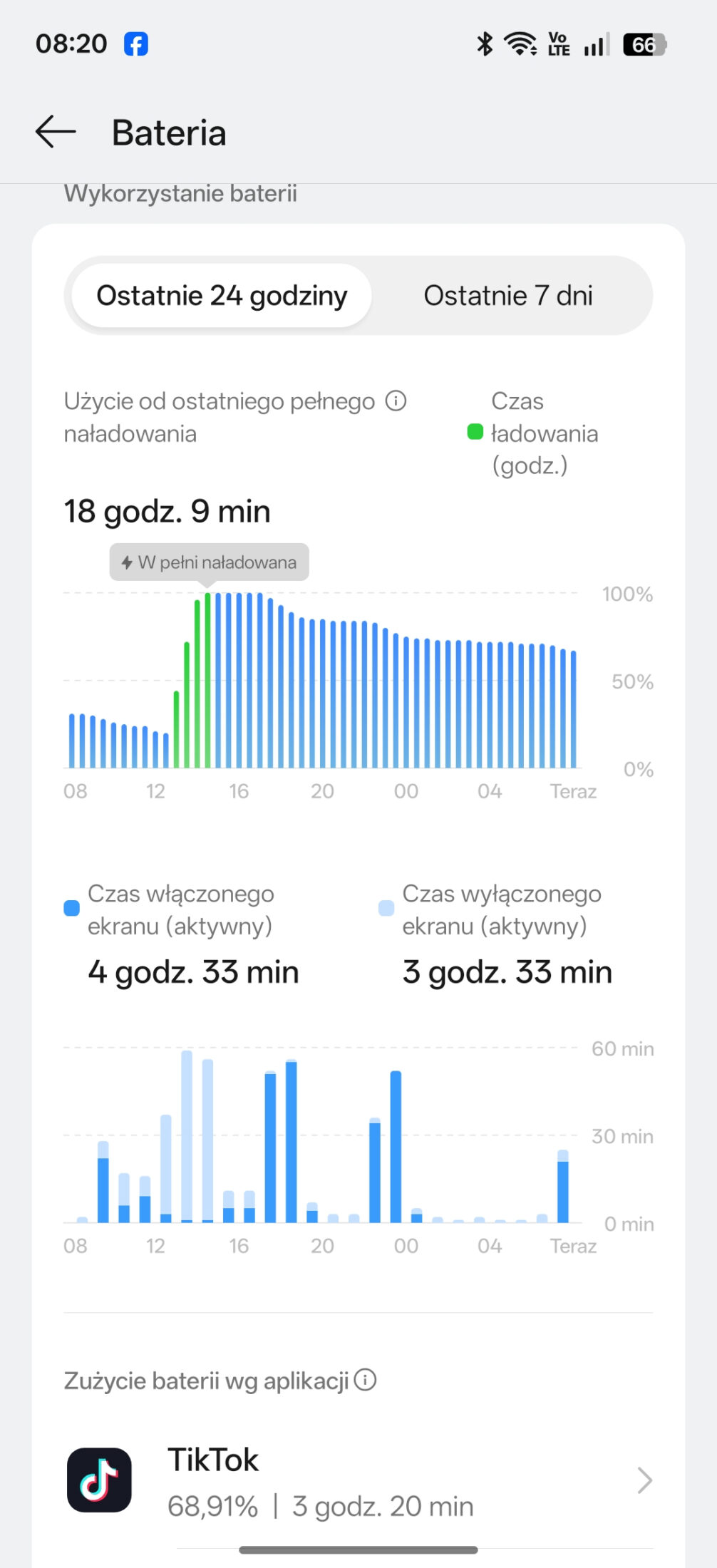Tap the back arrow icon
The image size is (717, 1568).
(x=56, y=132)
